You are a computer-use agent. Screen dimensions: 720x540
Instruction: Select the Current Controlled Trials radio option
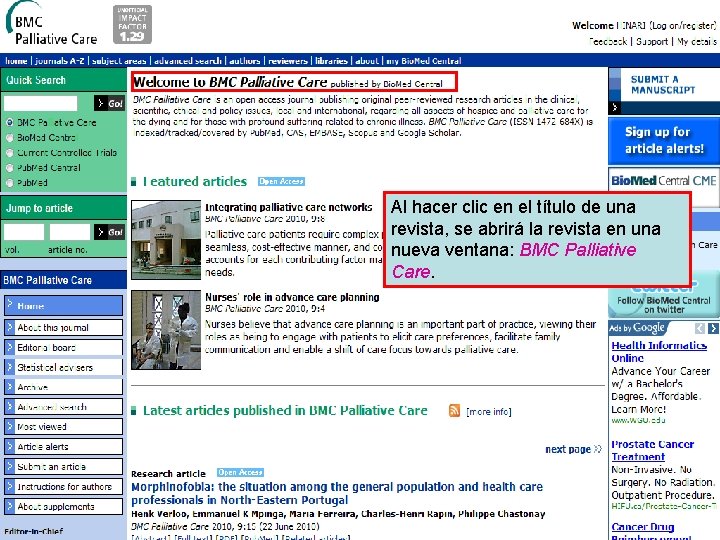(x=10, y=152)
